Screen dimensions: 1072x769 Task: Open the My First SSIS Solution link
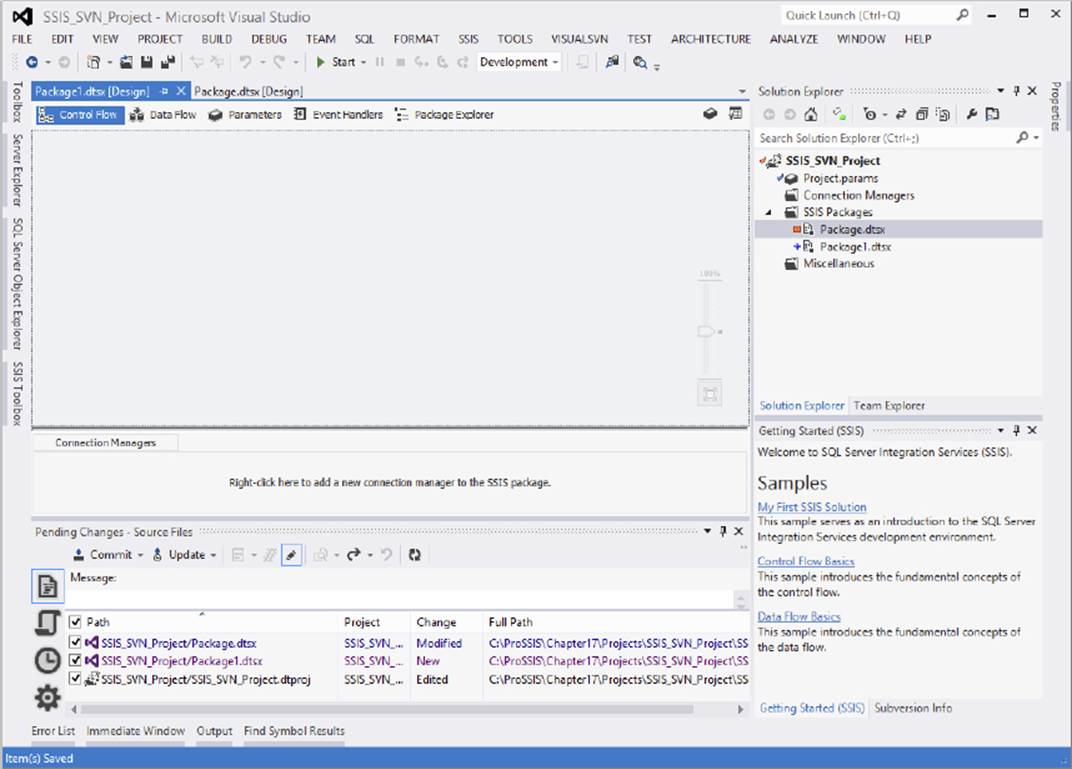coord(812,507)
